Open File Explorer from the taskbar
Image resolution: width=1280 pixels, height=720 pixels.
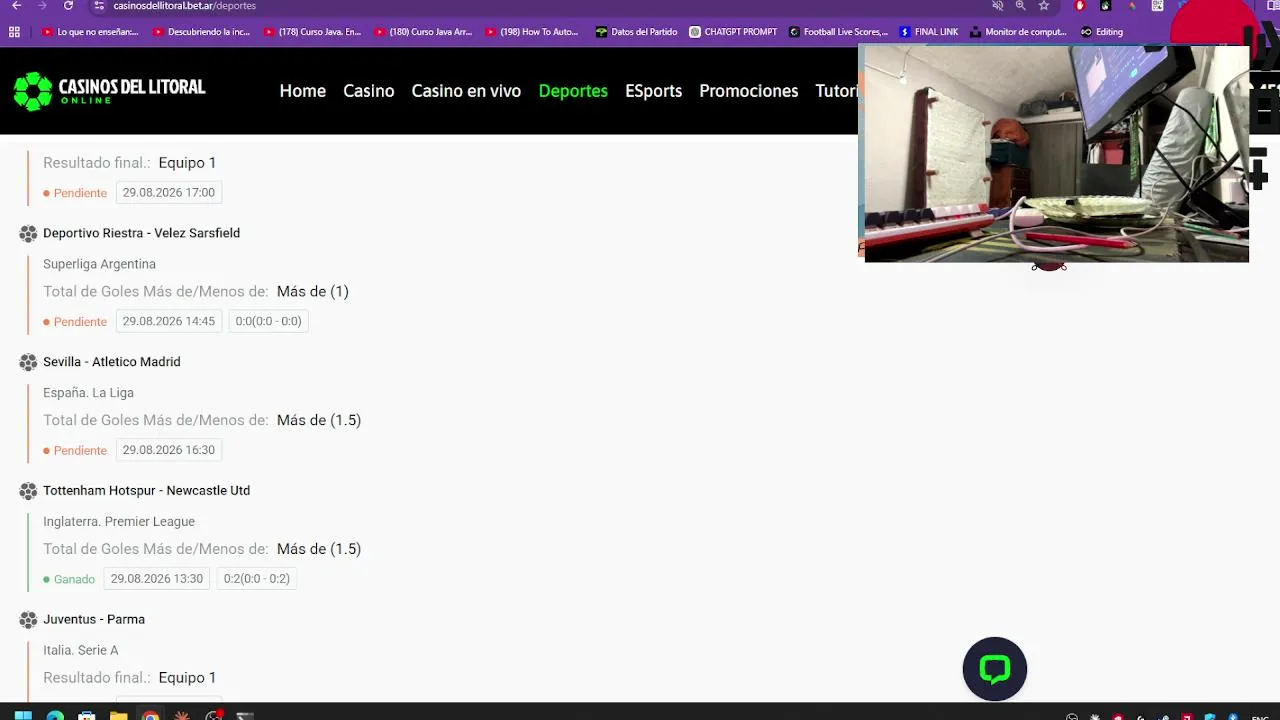pos(118,716)
